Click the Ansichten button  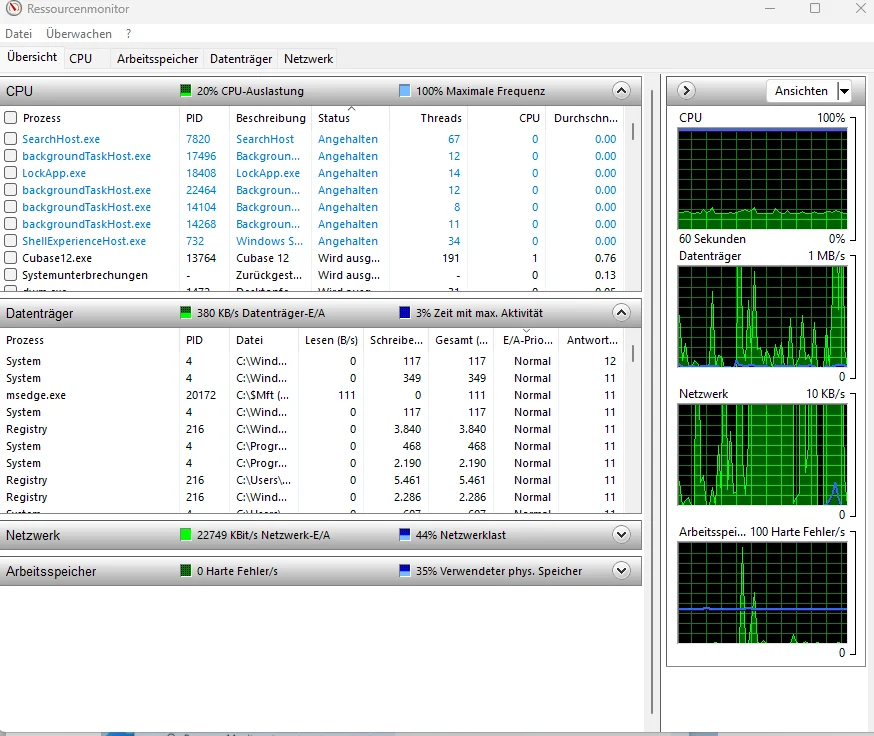[x=802, y=90]
